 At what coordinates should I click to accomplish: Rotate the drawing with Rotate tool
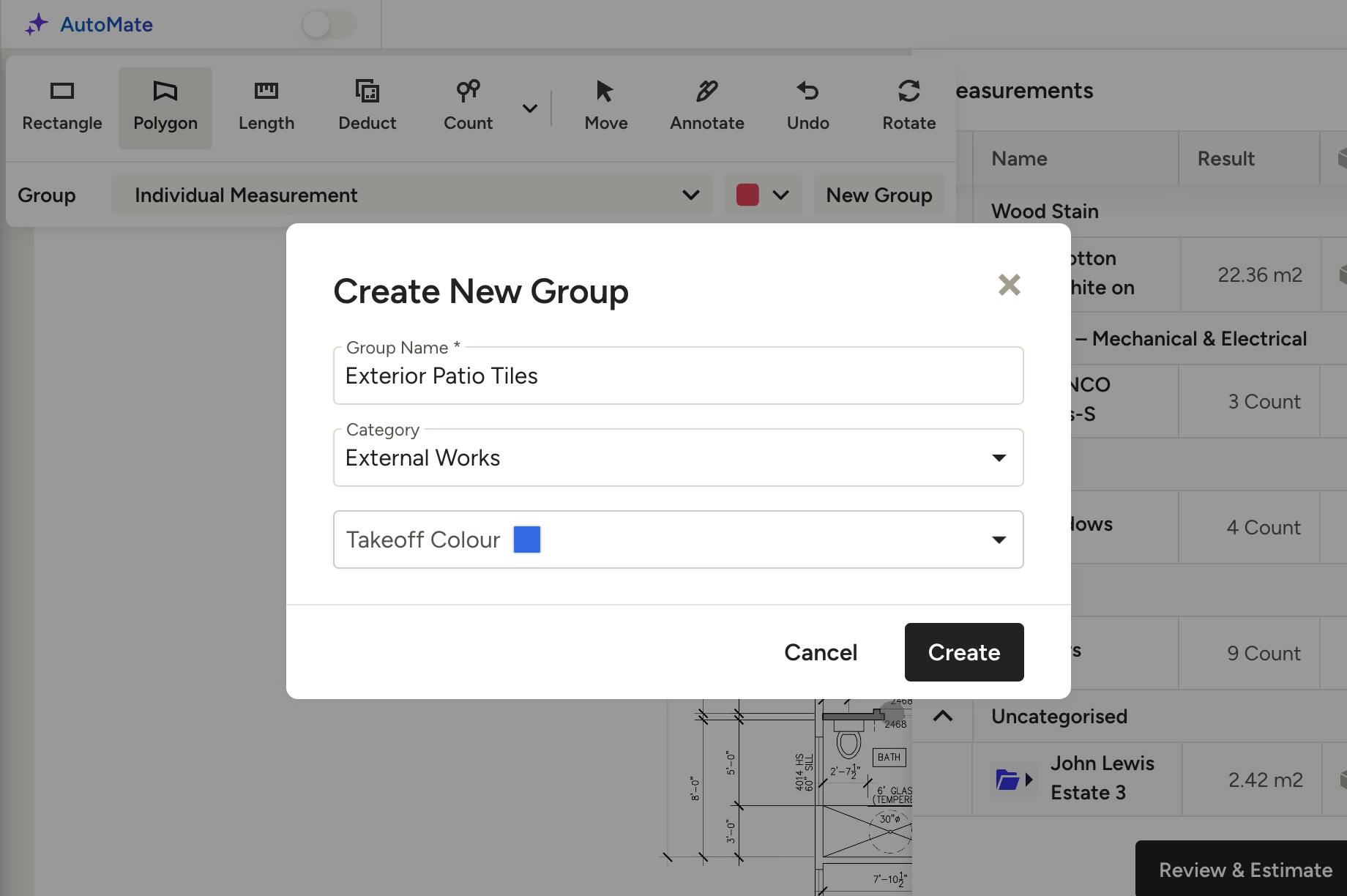(x=909, y=108)
